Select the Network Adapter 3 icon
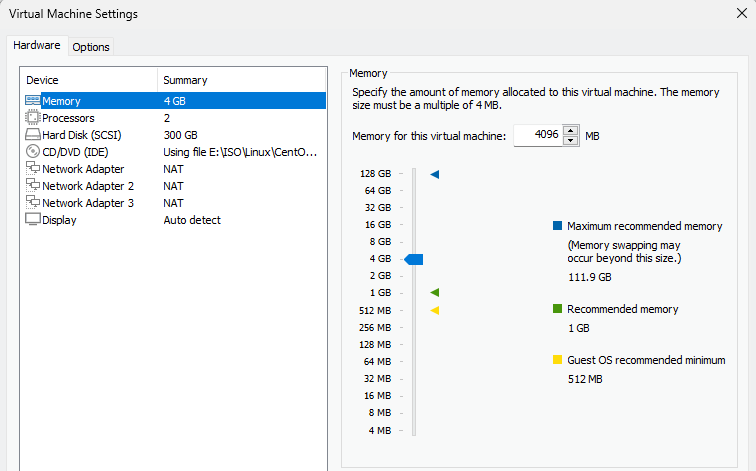 (33, 203)
